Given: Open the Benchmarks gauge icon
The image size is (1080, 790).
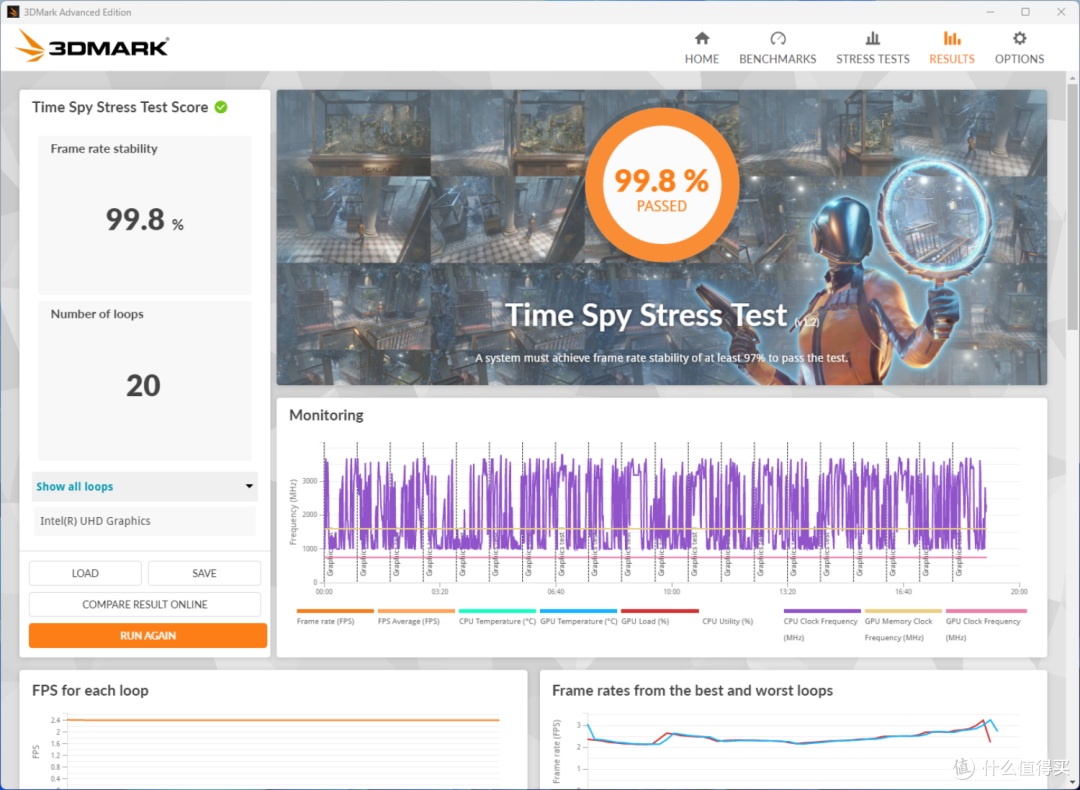Looking at the screenshot, I should click(x=777, y=39).
